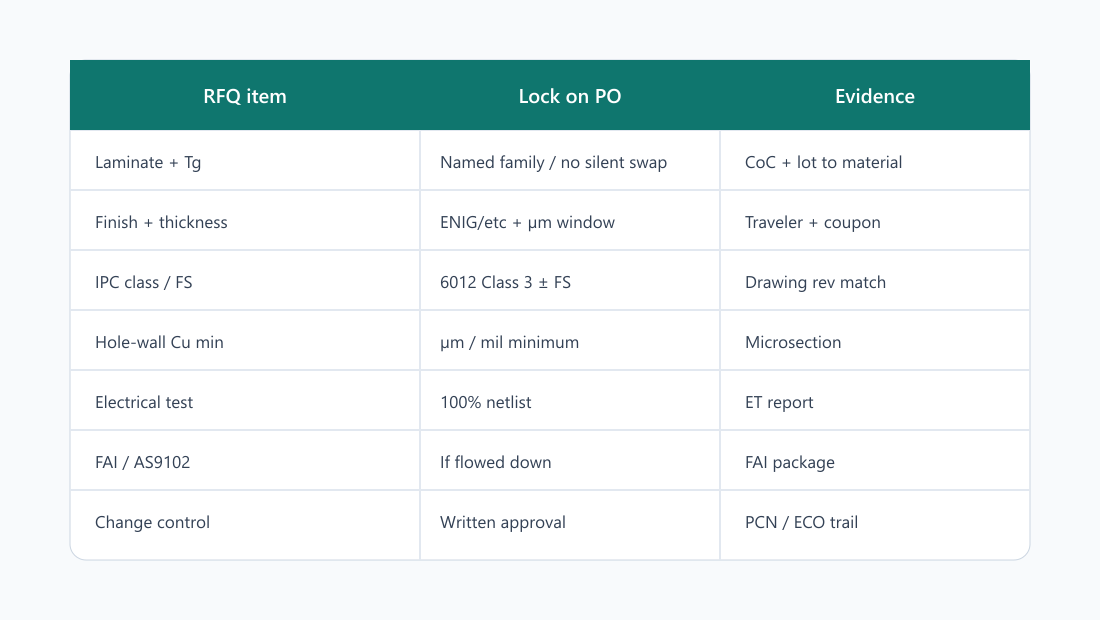The image size is (1100, 620).
Task: Click the 'RFQ item' column header
Action: coord(245,95)
